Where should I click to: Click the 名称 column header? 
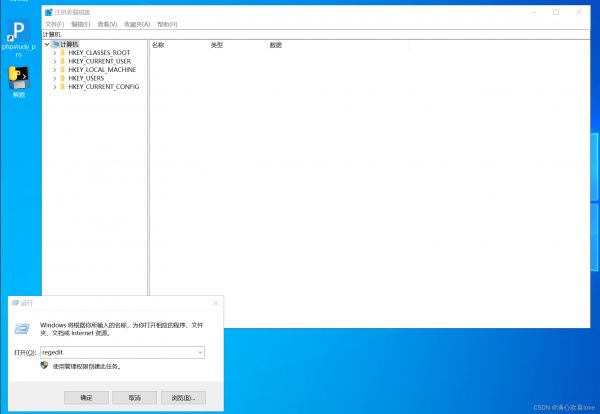click(x=159, y=45)
